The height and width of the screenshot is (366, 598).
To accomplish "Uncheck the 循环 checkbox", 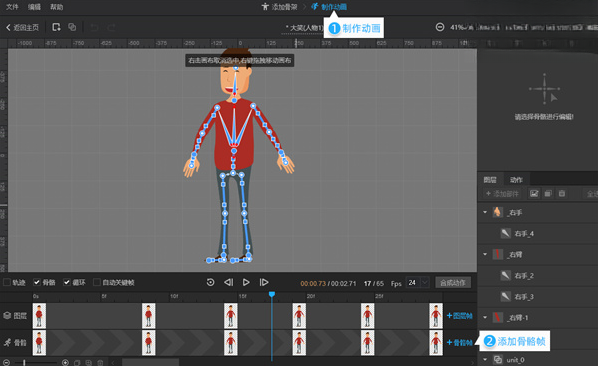I will click(67, 282).
